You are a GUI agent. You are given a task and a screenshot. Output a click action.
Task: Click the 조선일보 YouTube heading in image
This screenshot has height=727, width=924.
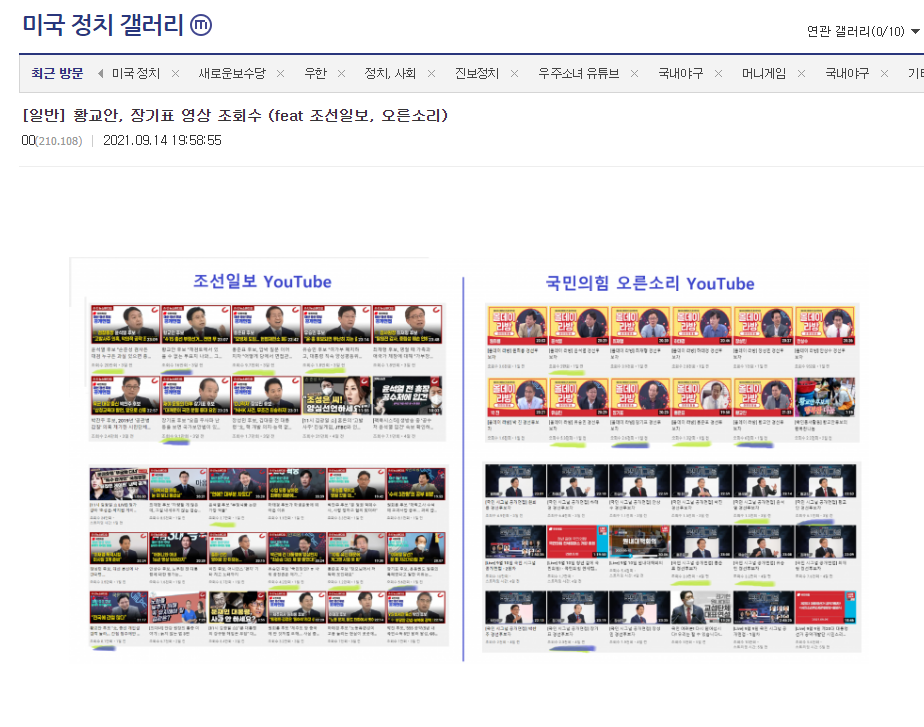coord(262,282)
